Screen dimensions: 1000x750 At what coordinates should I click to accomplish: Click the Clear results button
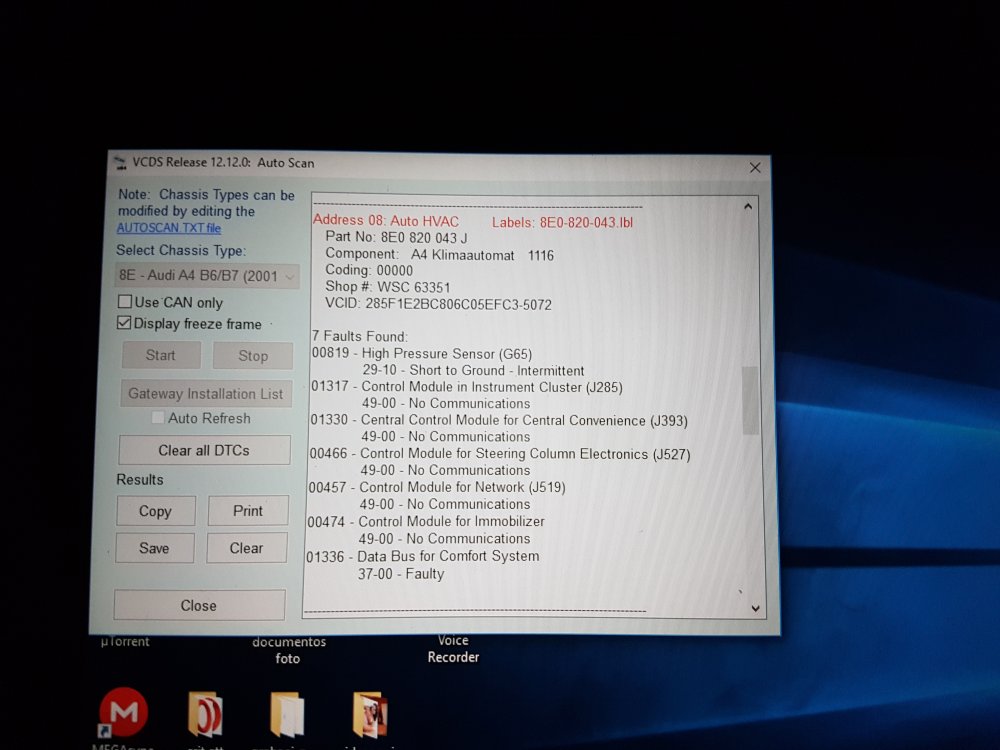[x=246, y=548]
